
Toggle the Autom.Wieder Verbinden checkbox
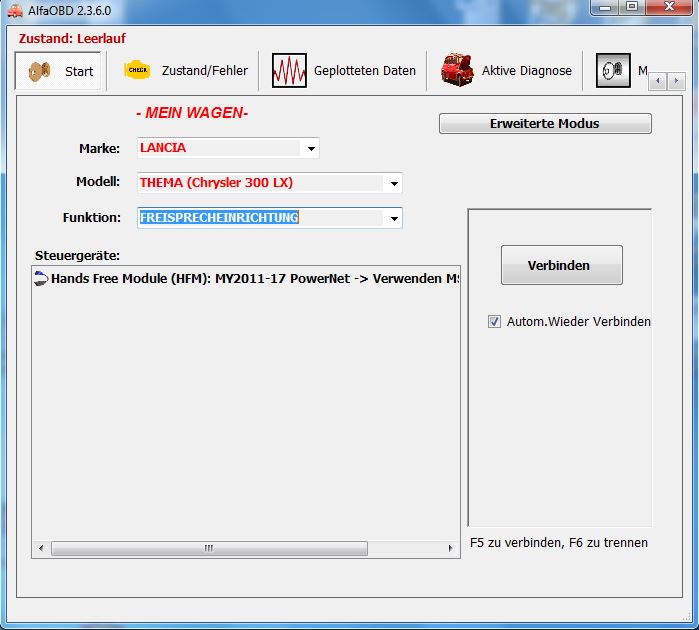click(494, 322)
